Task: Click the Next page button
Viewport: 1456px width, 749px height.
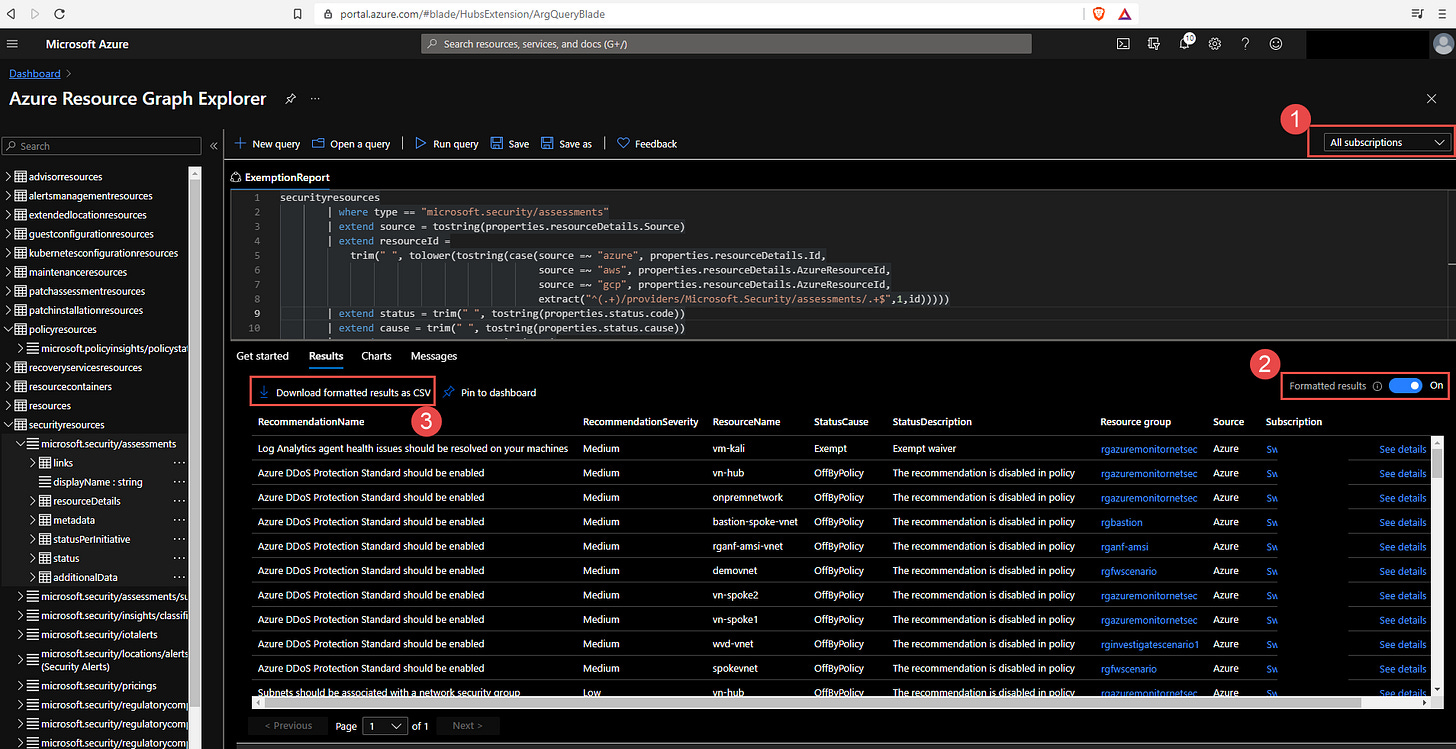Action: 467,726
